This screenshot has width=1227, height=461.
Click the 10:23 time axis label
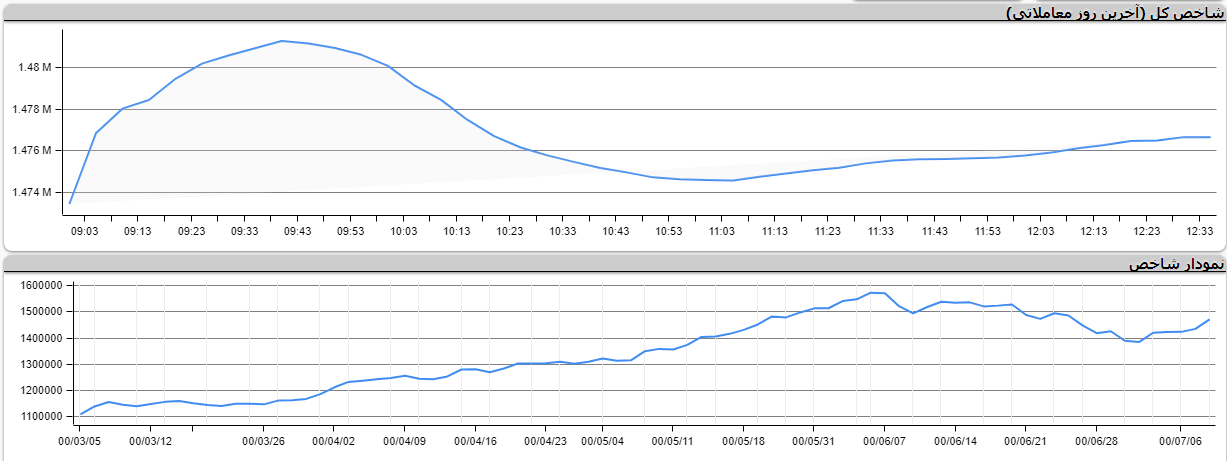click(x=510, y=231)
